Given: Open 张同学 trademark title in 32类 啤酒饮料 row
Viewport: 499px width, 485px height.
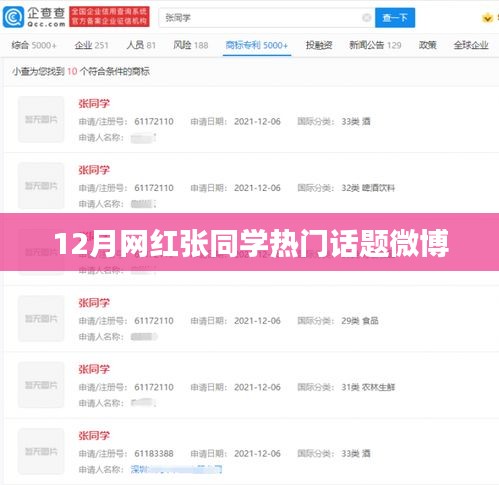Looking at the screenshot, I should (94, 170).
